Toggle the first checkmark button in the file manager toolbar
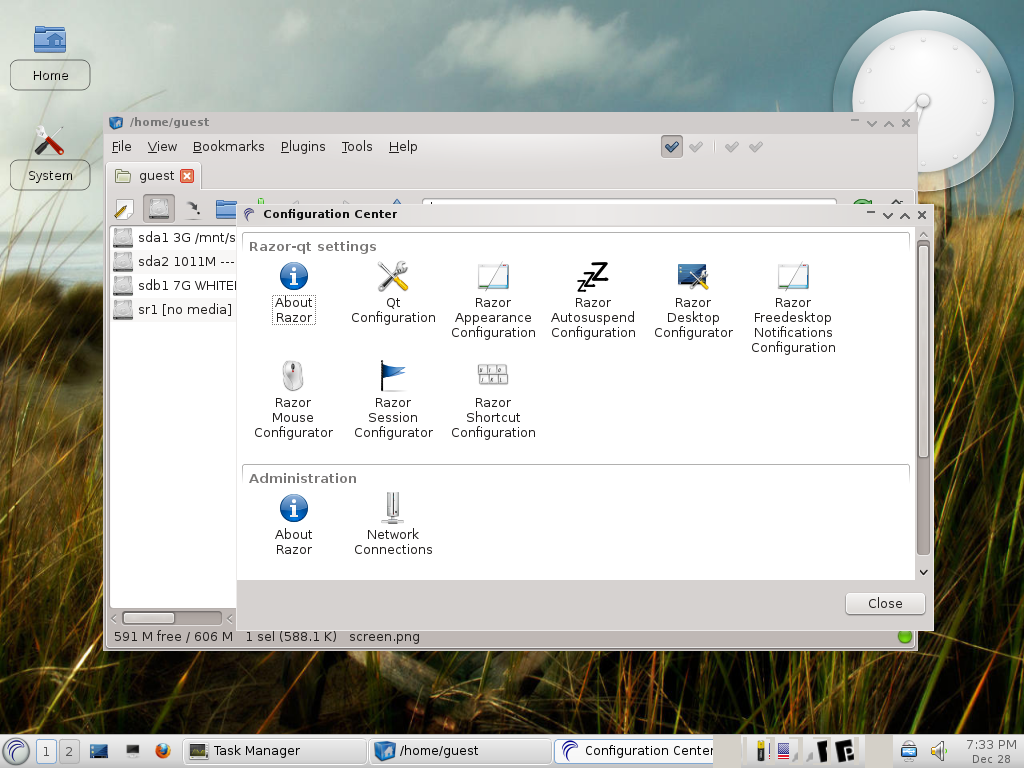Image resolution: width=1024 pixels, height=768 pixels. click(x=671, y=147)
